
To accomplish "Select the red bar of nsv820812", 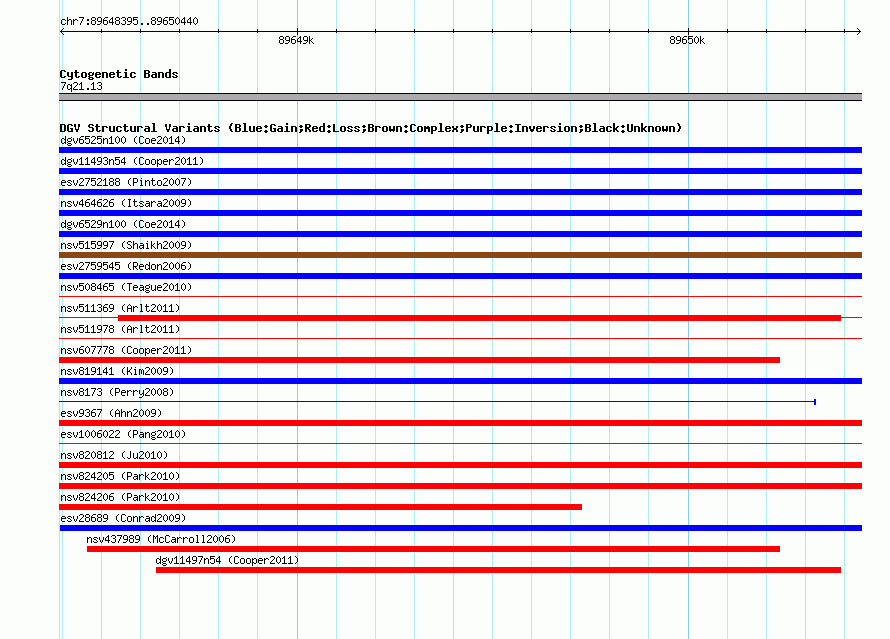I will 460,465.
